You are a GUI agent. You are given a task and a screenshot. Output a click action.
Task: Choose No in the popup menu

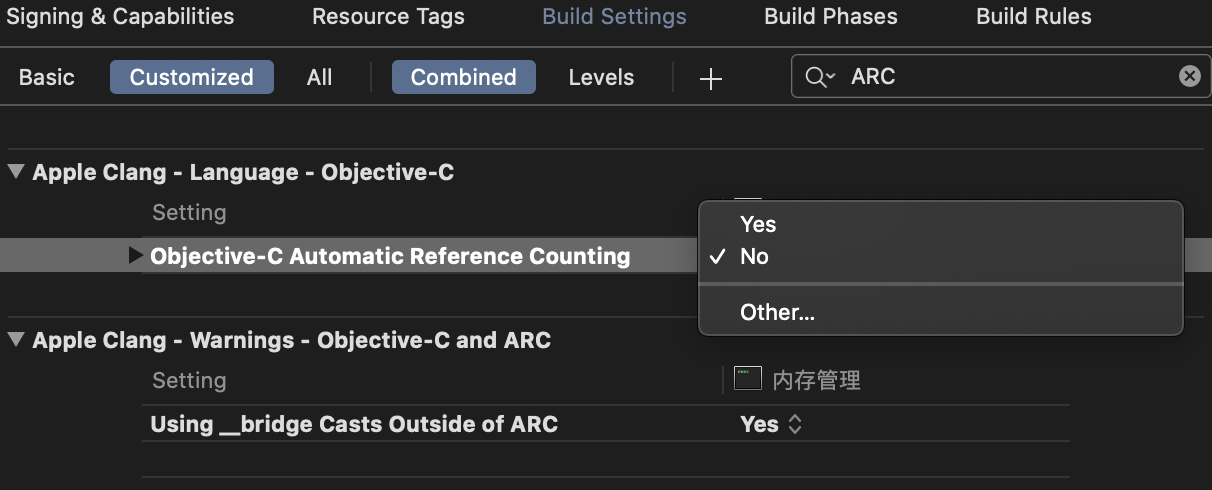pyautogui.click(x=754, y=256)
